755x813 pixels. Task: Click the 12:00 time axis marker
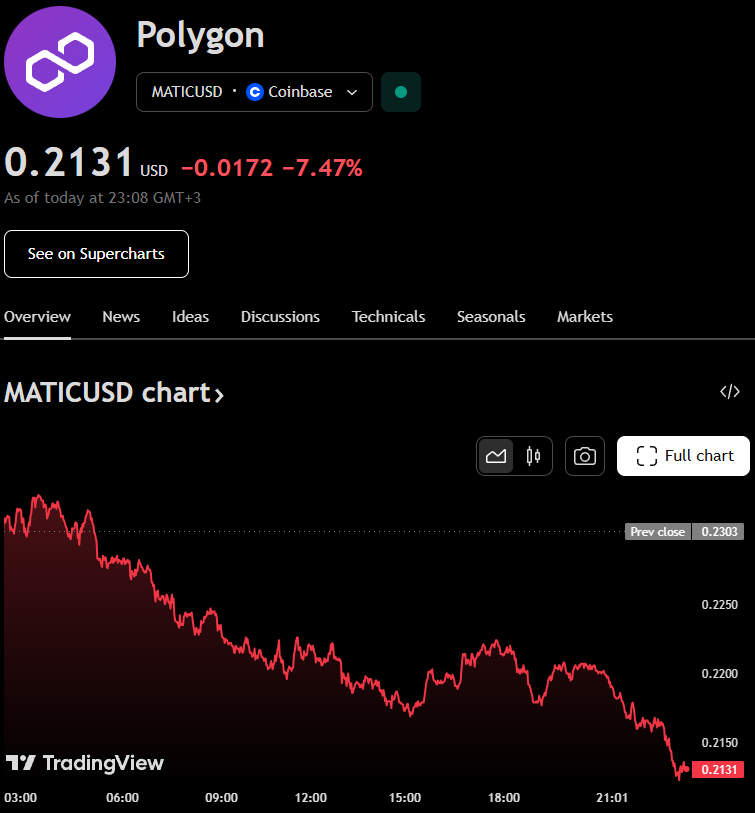pyautogui.click(x=311, y=797)
